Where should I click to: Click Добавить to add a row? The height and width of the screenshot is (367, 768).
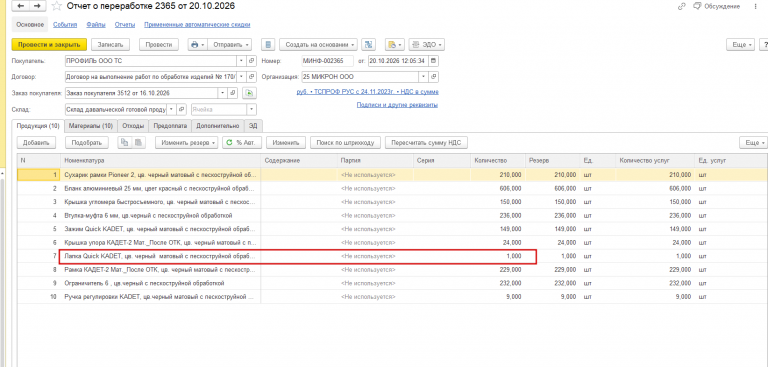[36, 143]
